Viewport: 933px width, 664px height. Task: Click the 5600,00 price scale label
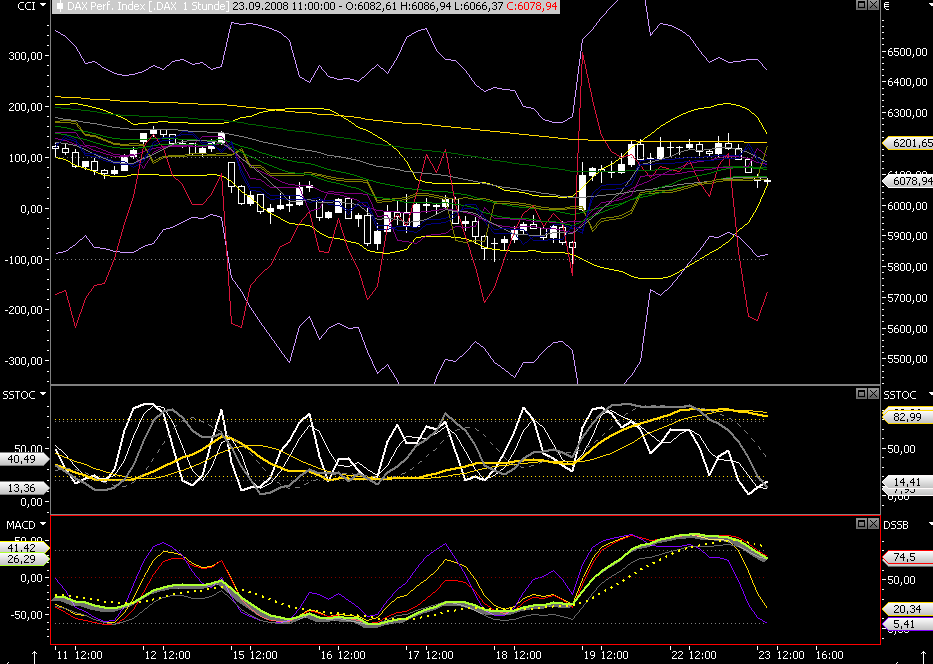(907, 329)
